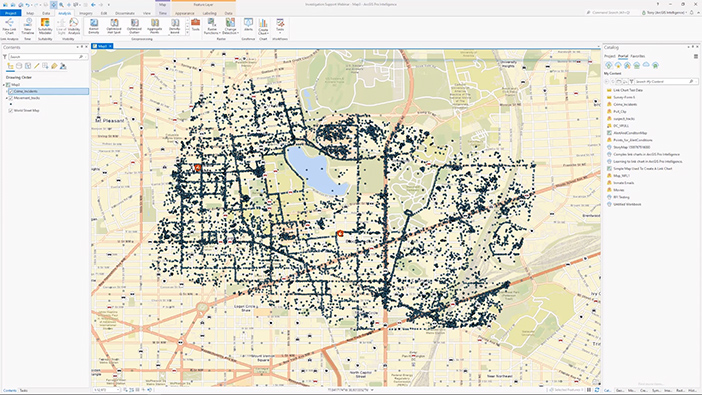Click the New Link Chart tool
Image resolution: width=702 pixels, height=395 pixels.
coord(9,26)
